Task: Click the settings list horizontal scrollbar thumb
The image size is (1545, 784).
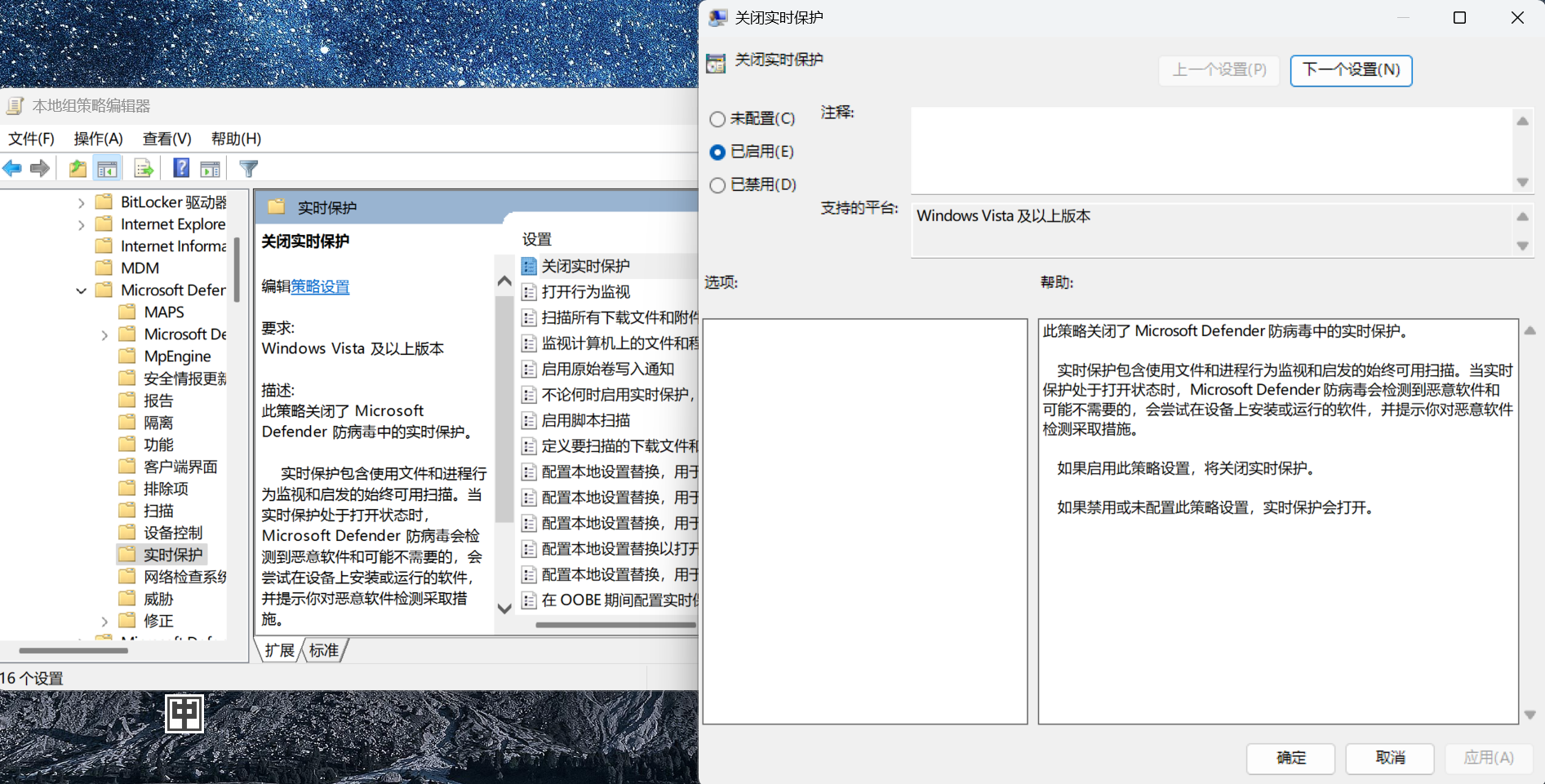Action: tap(616, 625)
